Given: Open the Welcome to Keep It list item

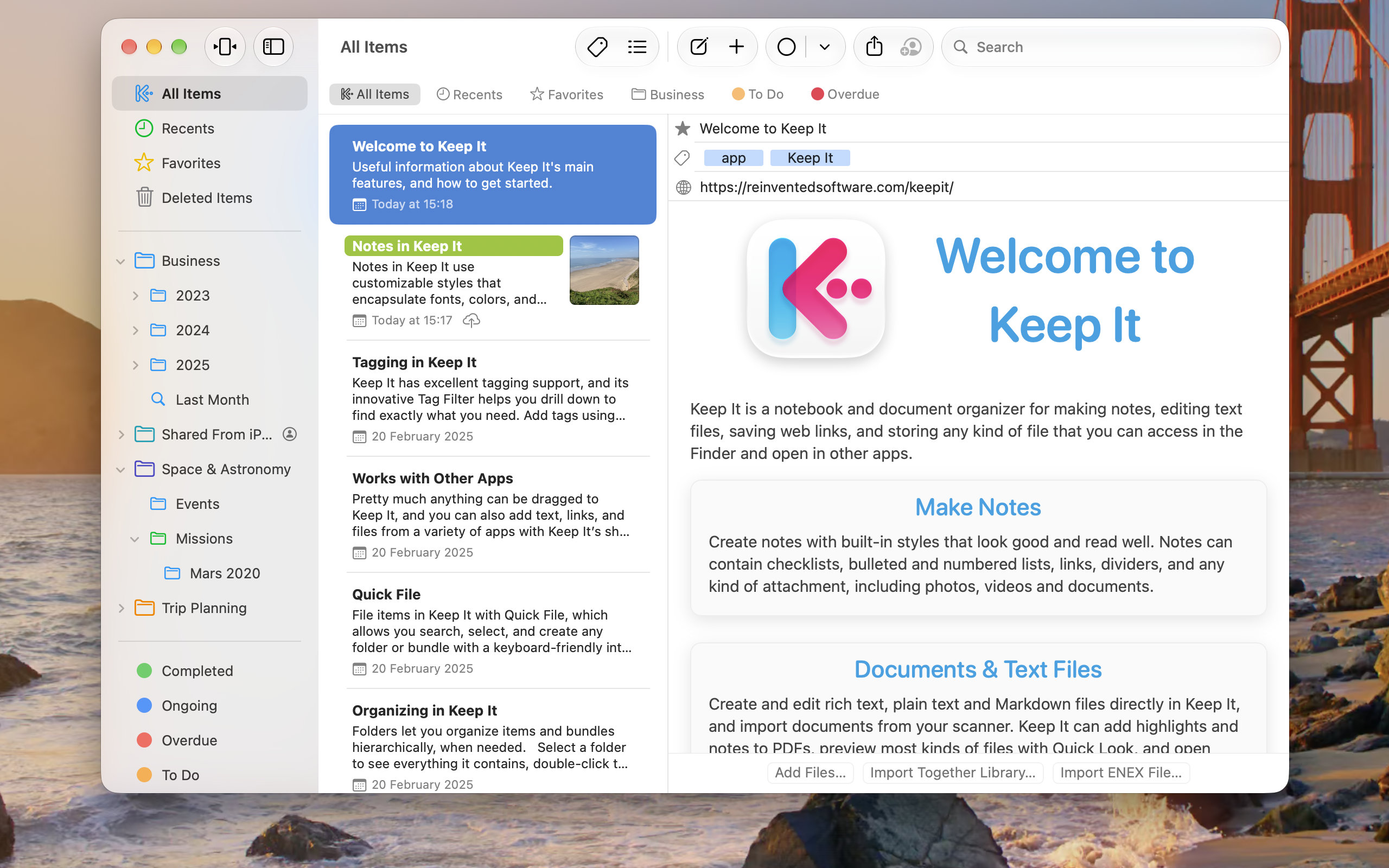Looking at the screenshot, I should pos(493,175).
